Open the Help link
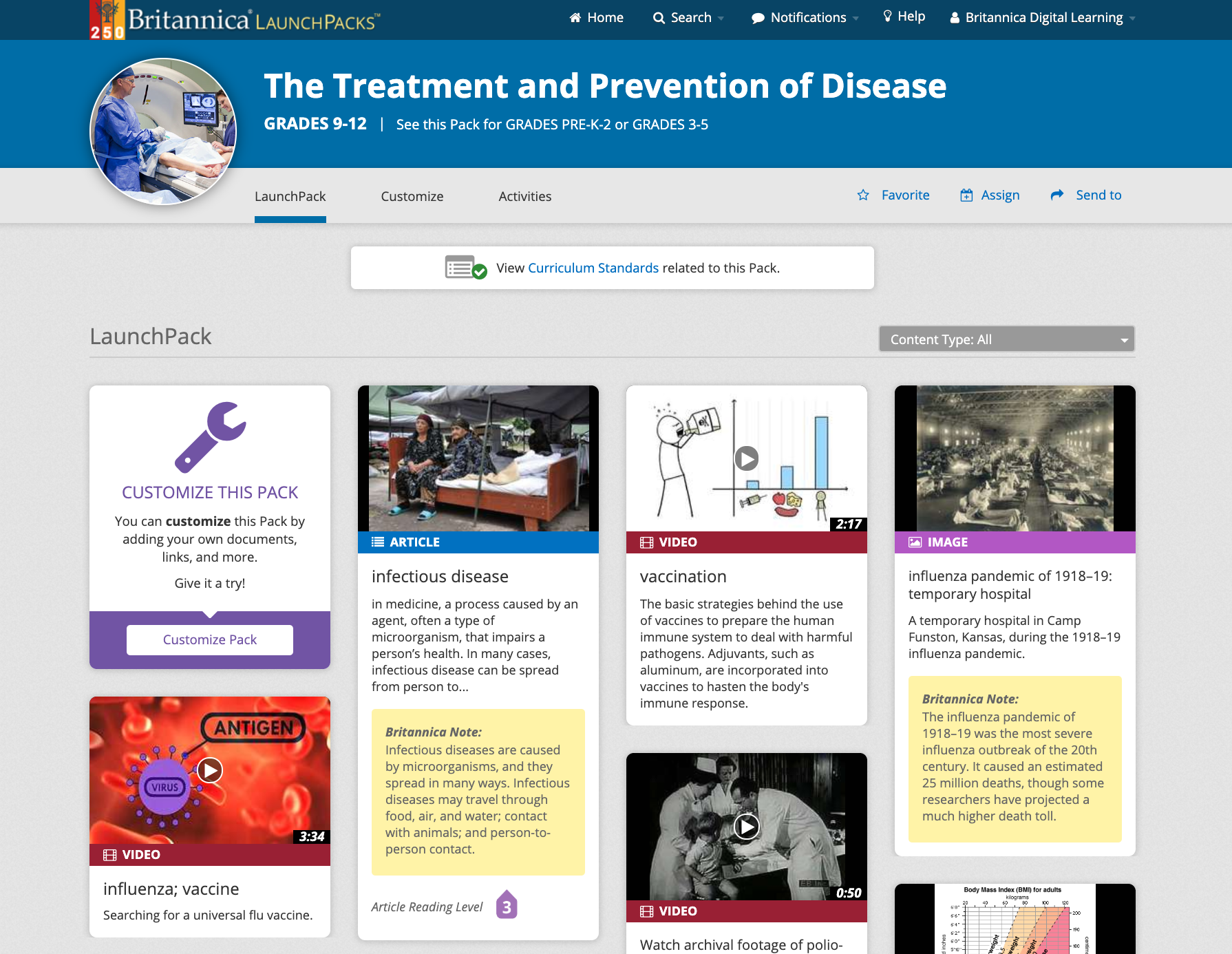The width and height of the screenshot is (1232, 954). pos(904,17)
